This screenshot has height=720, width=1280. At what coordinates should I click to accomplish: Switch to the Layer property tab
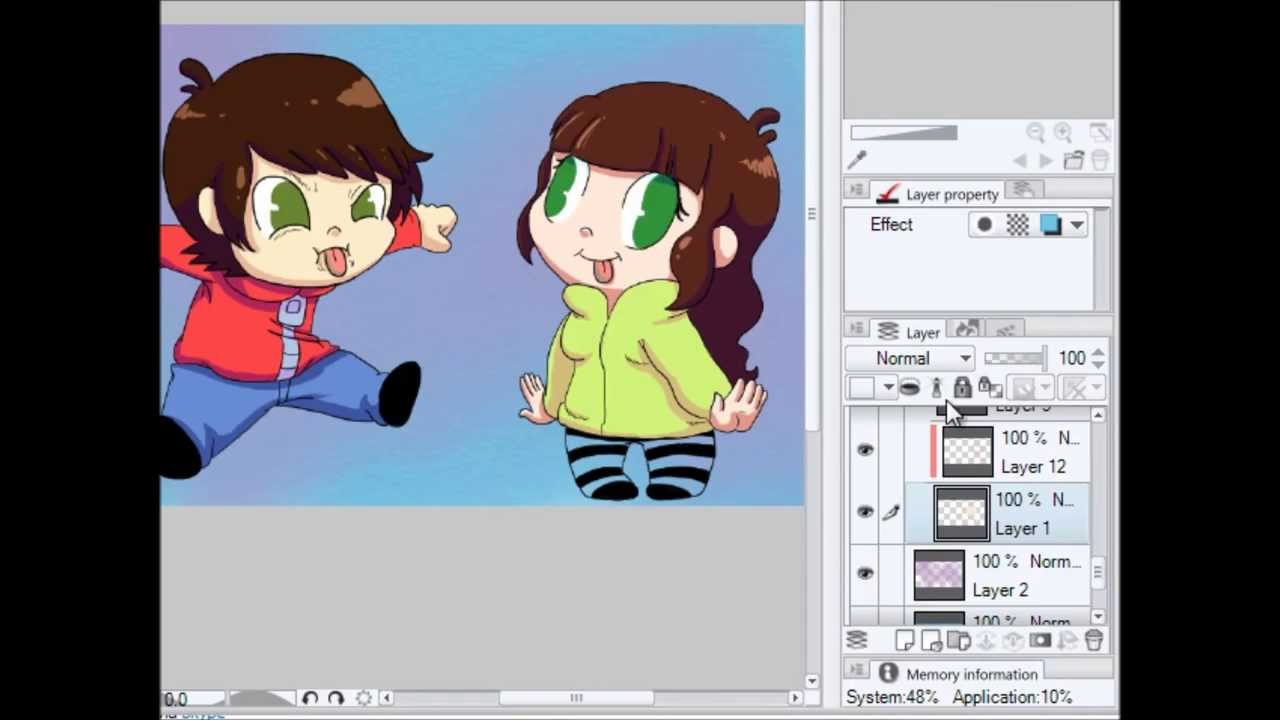tap(940, 194)
